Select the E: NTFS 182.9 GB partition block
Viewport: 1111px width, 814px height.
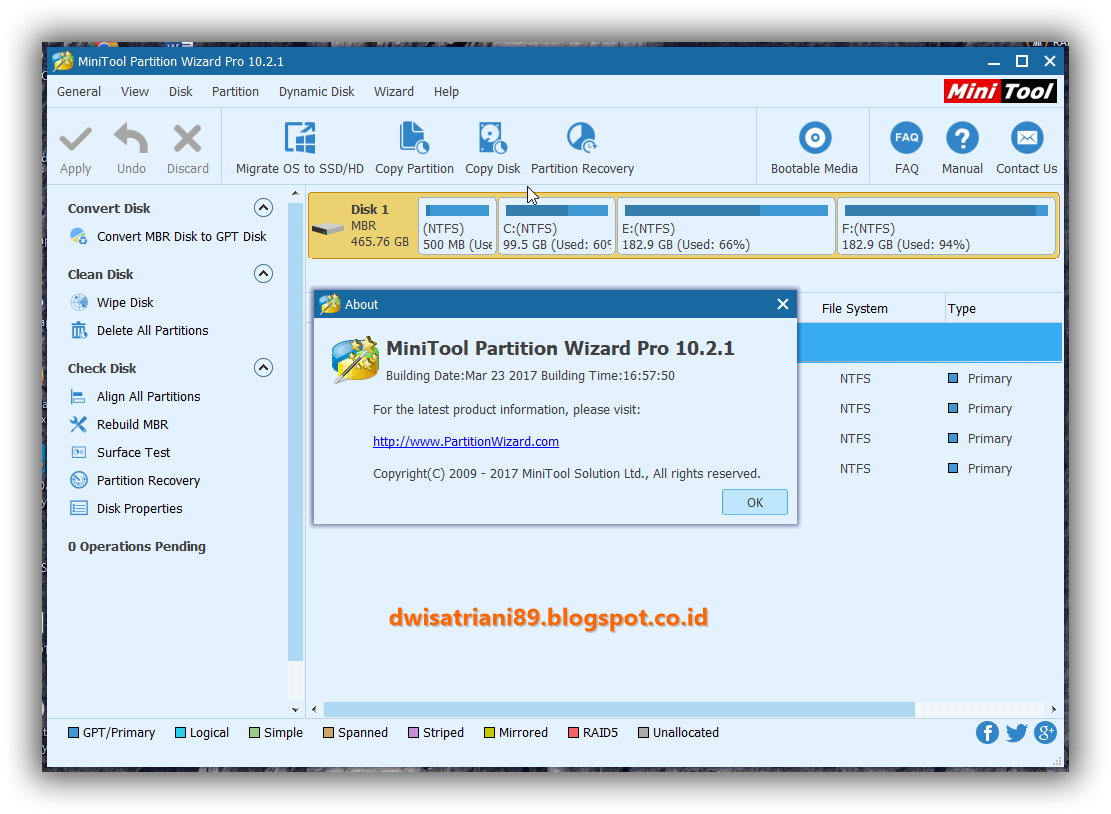(726, 226)
